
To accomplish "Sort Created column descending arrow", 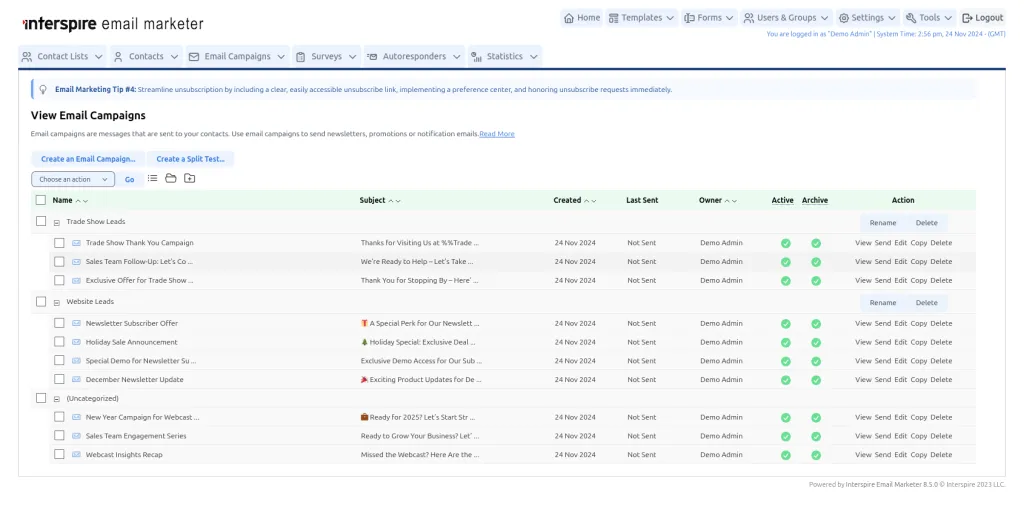I will coord(593,201).
